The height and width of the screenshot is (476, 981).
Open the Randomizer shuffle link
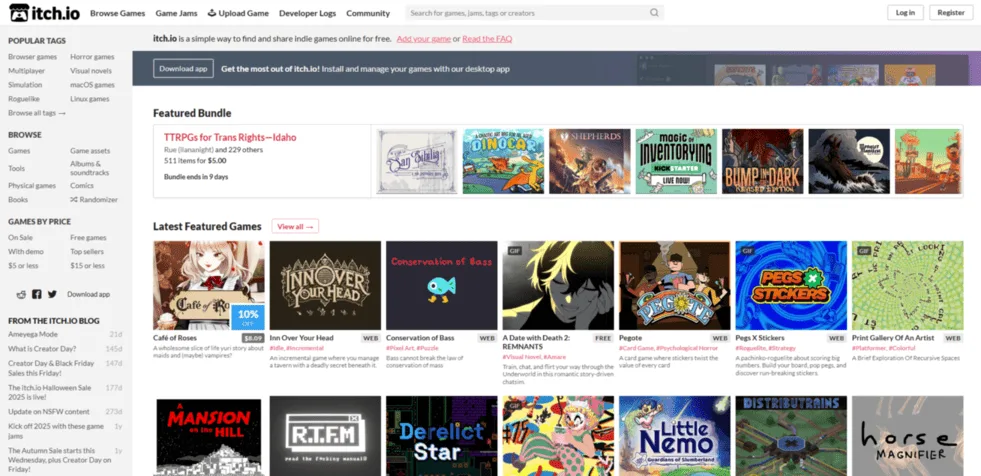point(94,200)
